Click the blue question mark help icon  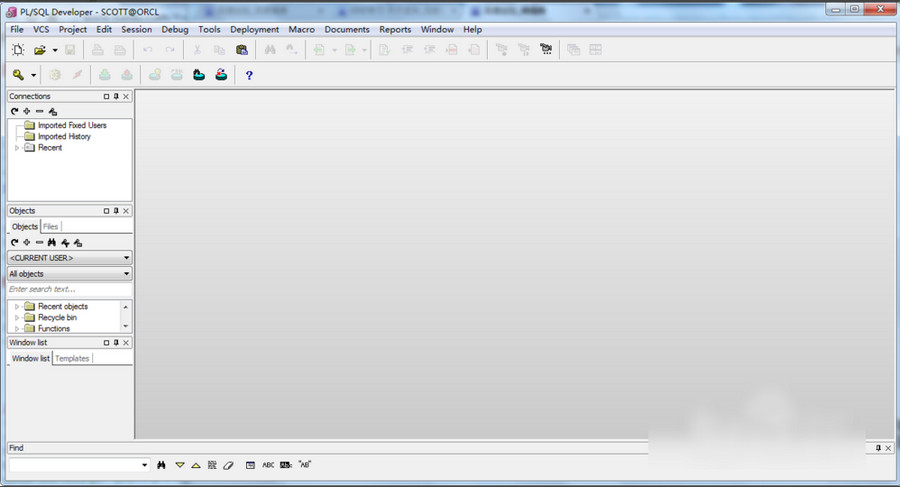click(x=249, y=75)
